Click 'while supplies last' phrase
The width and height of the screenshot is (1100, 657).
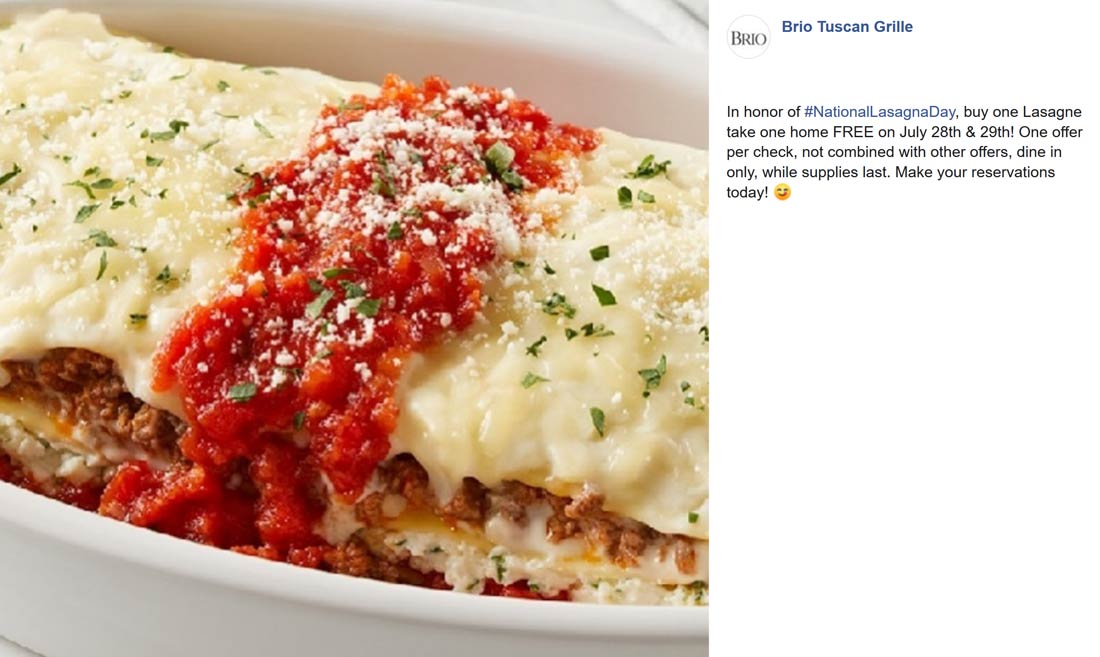point(824,172)
